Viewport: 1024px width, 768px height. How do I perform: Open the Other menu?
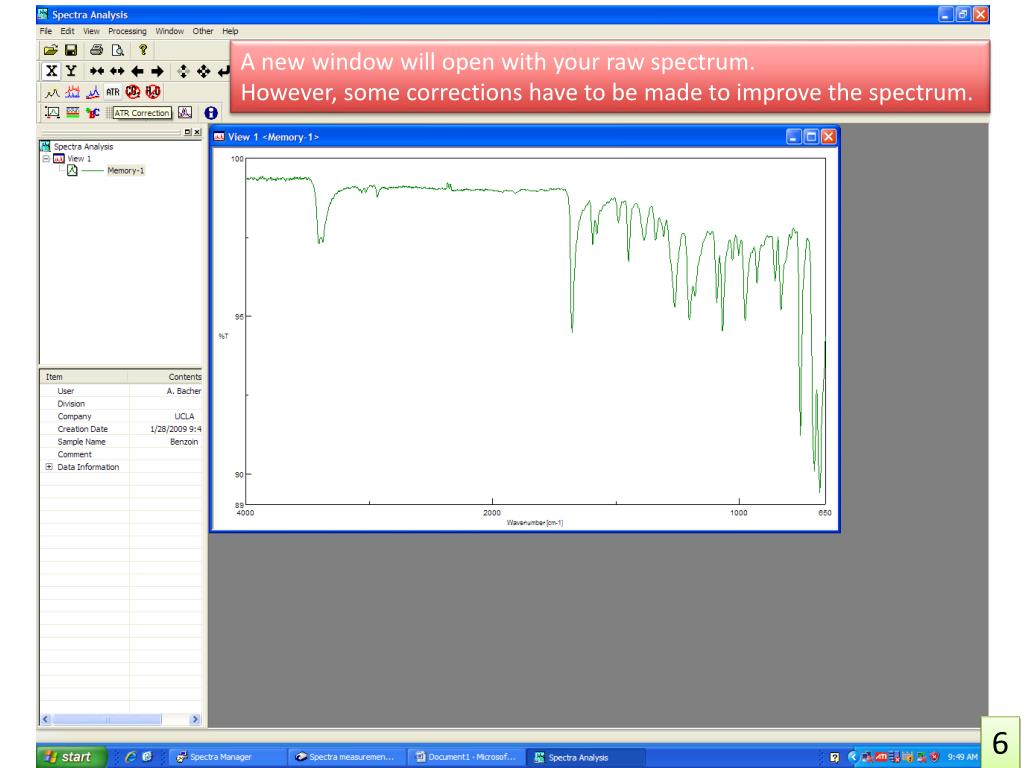pyautogui.click(x=202, y=31)
